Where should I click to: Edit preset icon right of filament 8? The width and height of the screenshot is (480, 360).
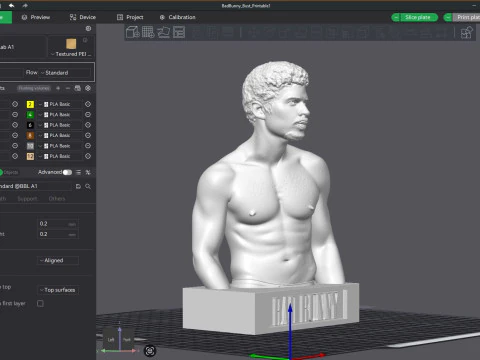tap(88, 135)
